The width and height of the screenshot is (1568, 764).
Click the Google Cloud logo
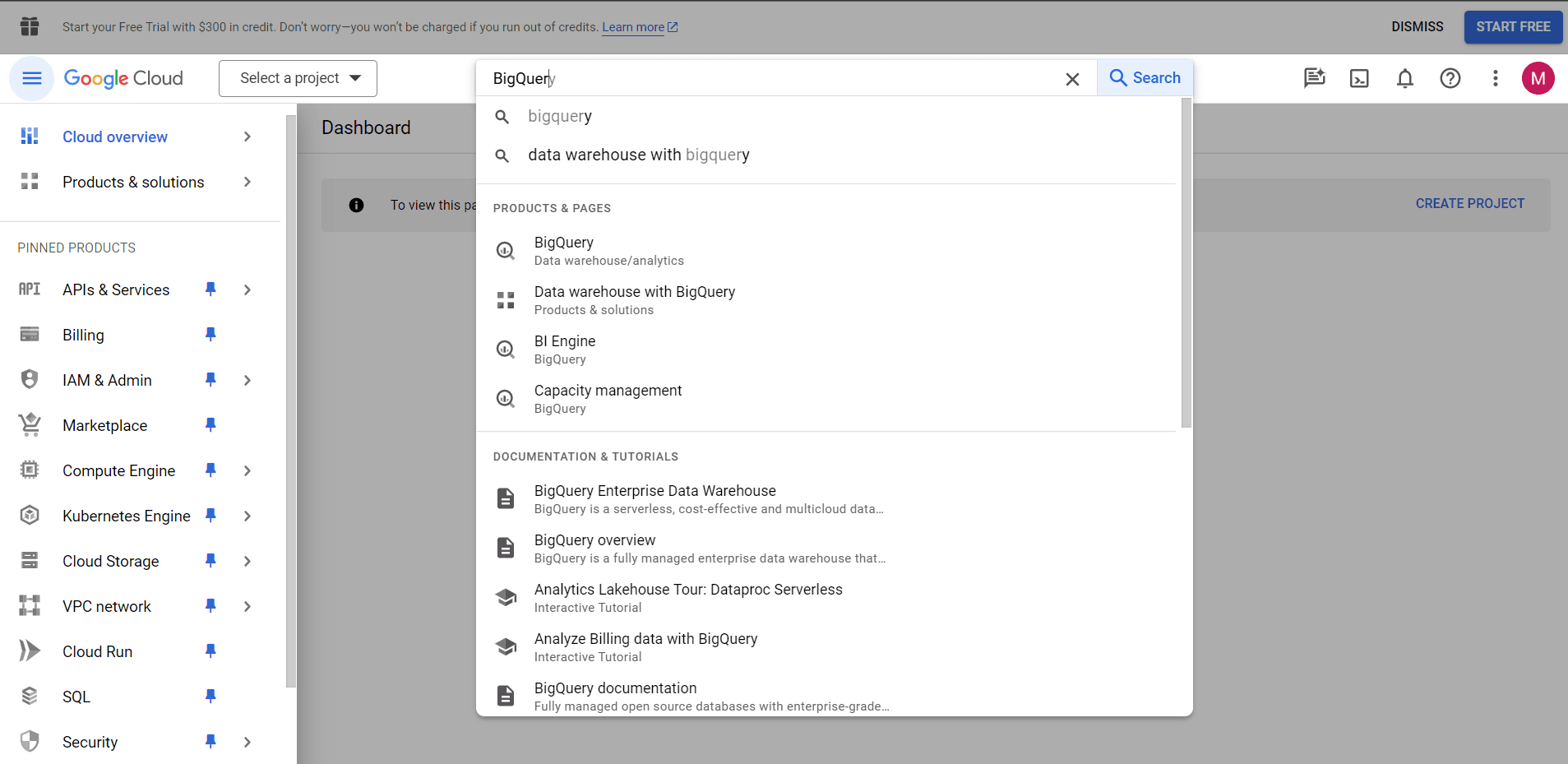(123, 78)
